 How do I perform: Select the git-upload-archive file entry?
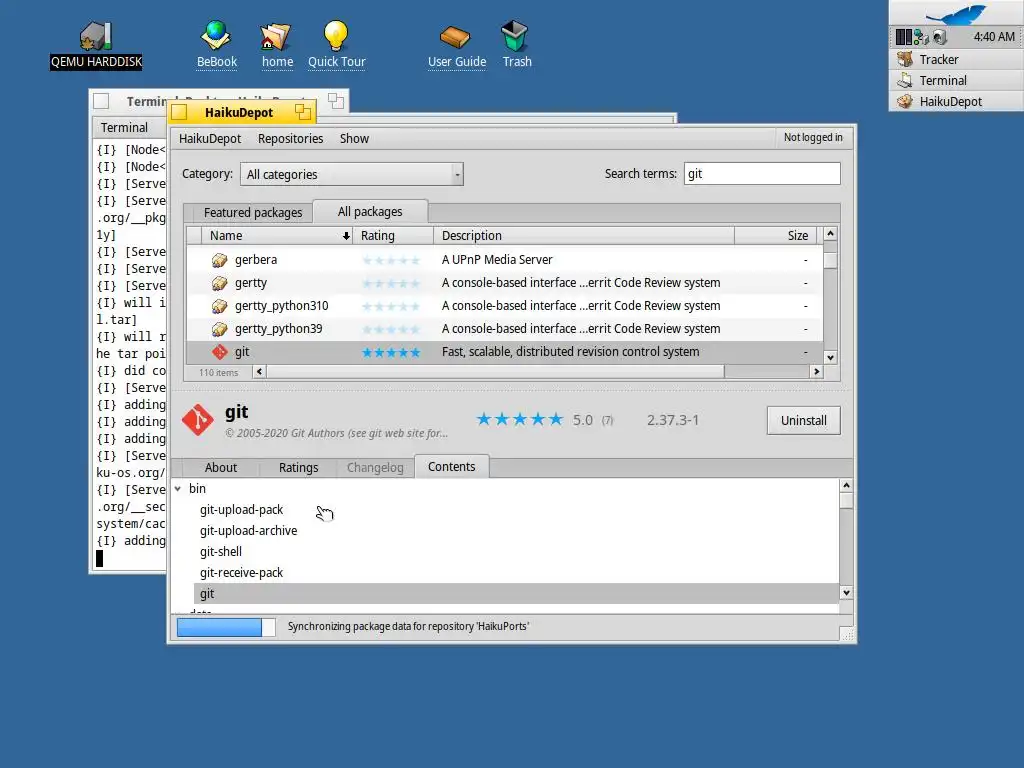tap(248, 530)
